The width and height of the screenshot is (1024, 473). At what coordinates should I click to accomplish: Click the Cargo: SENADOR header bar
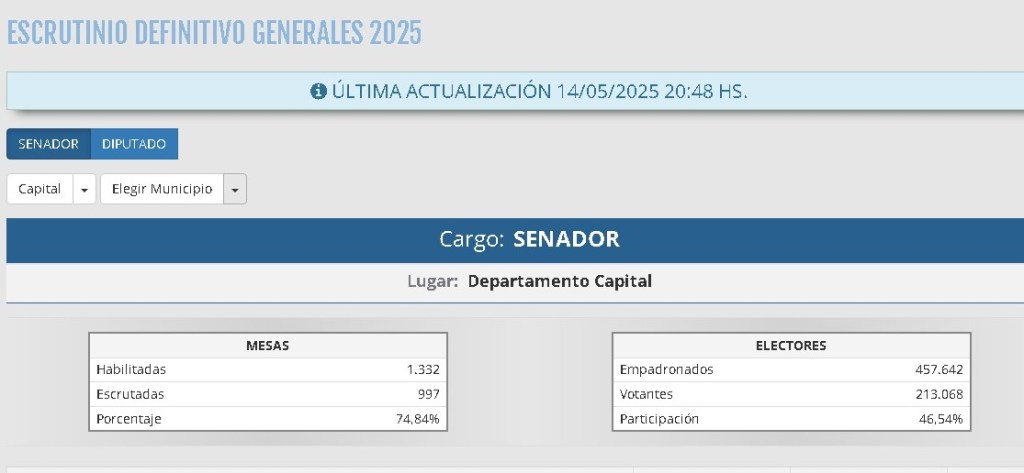(515, 240)
